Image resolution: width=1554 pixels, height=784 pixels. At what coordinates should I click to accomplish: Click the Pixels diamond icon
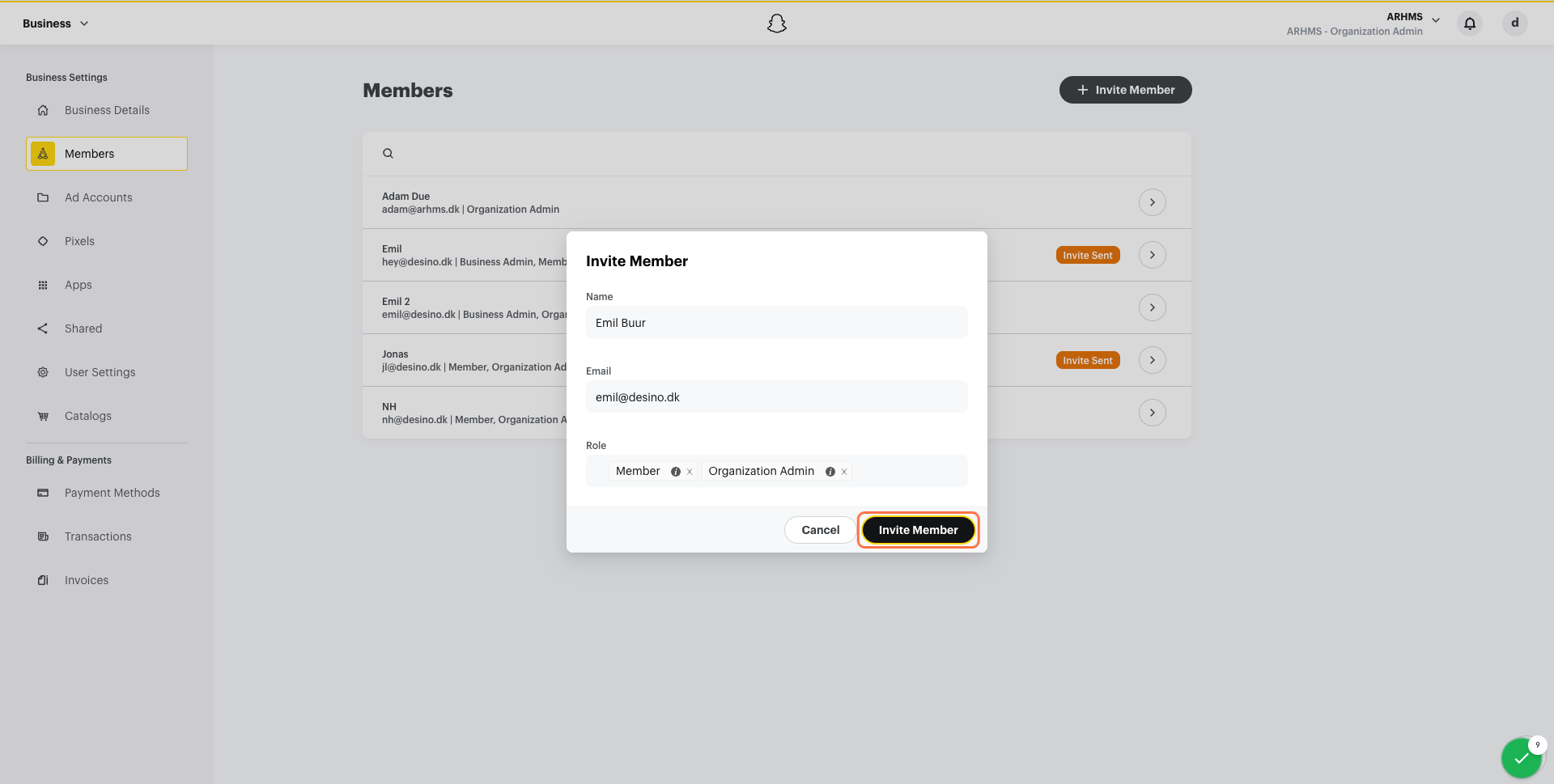click(x=43, y=241)
